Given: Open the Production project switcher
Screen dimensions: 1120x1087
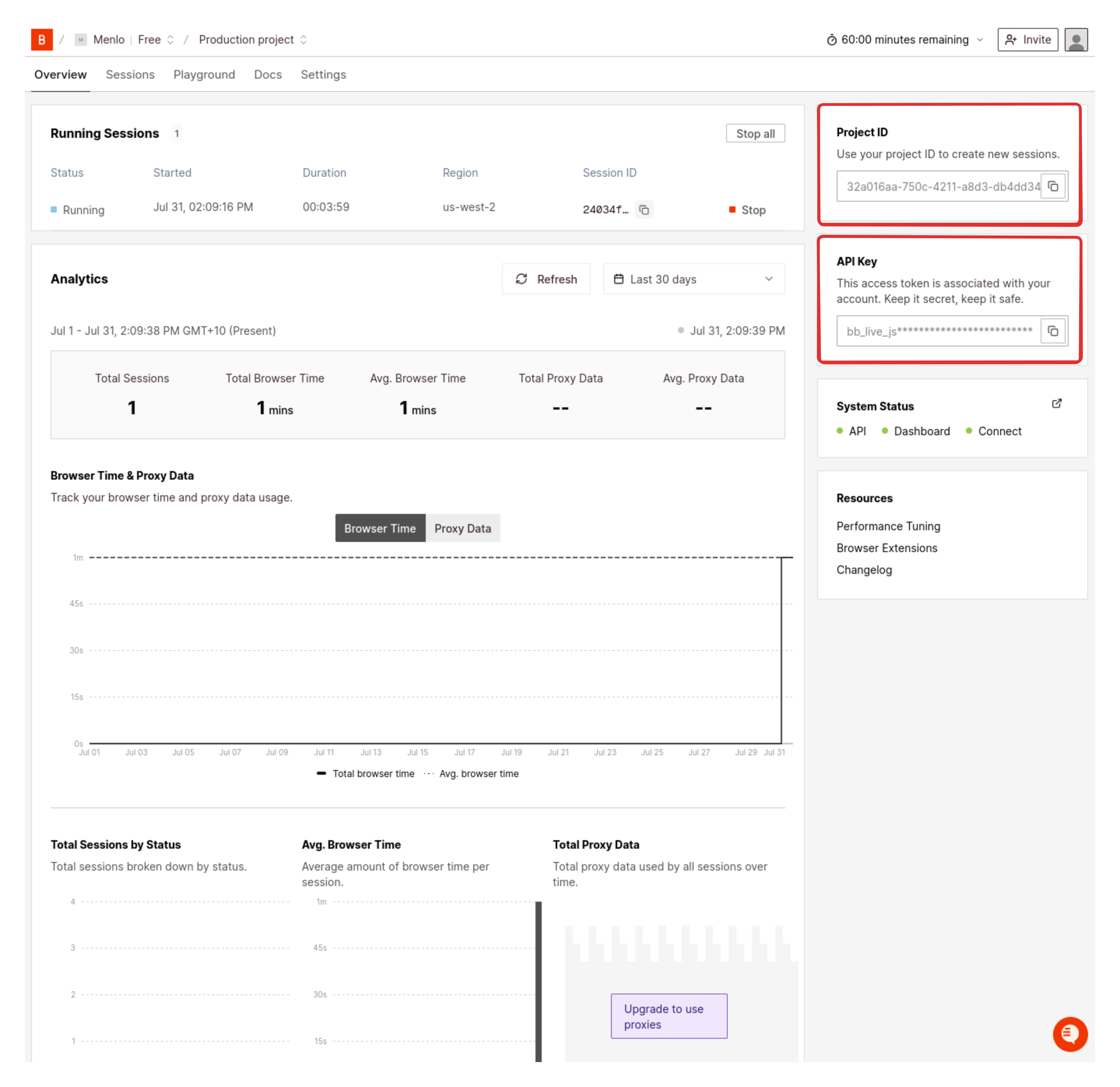Looking at the screenshot, I should coord(304,39).
